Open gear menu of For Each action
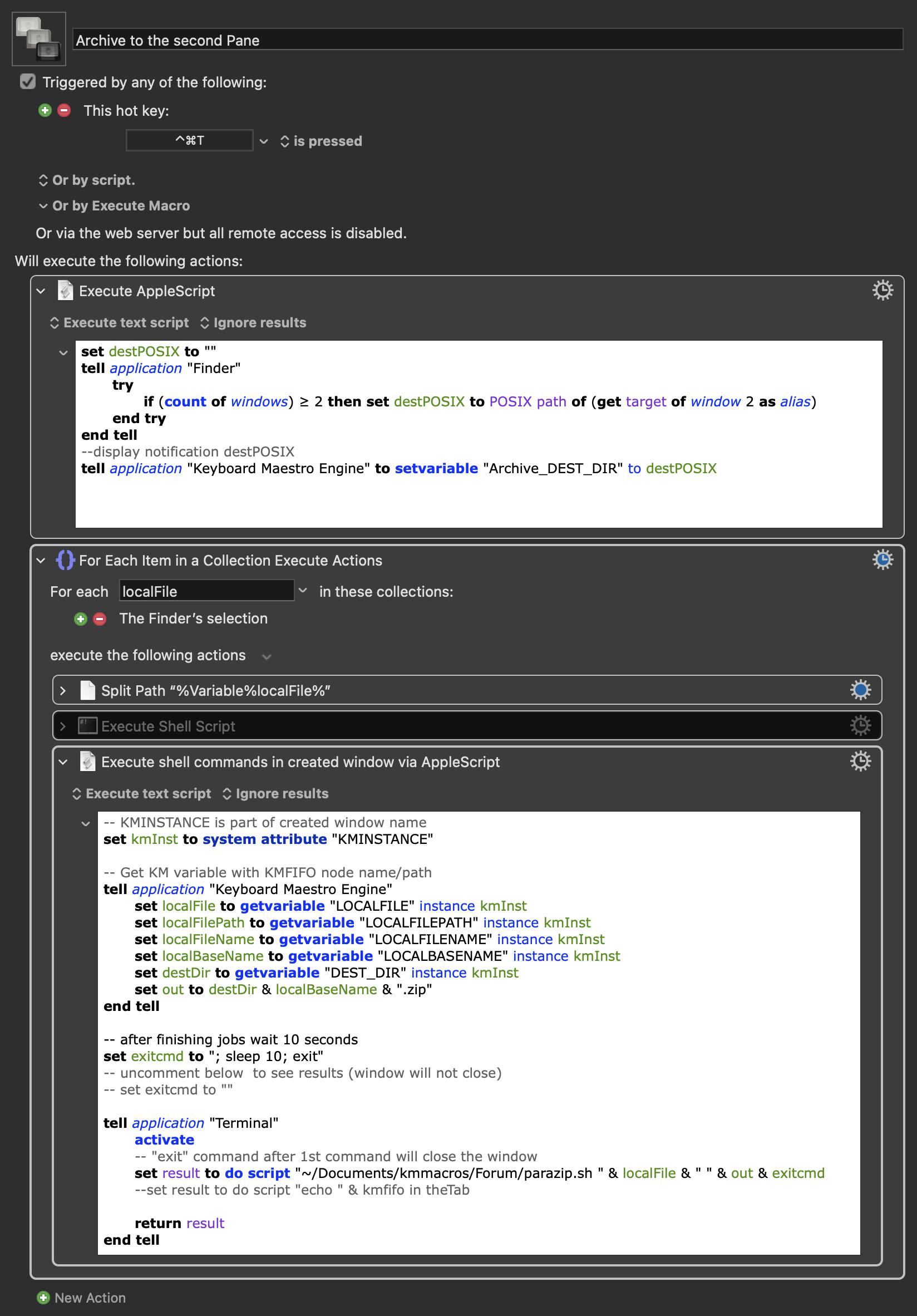This screenshot has width=917, height=1316. 882,559
